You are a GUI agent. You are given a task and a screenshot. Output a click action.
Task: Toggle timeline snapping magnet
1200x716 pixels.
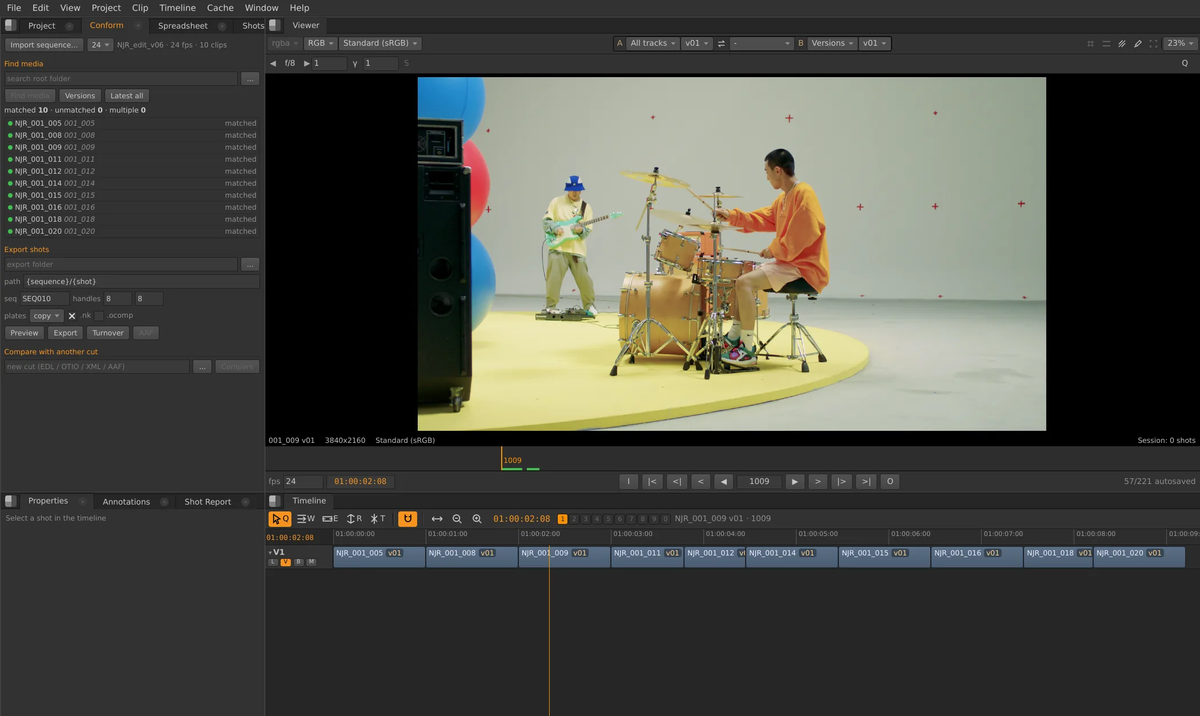click(407, 519)
